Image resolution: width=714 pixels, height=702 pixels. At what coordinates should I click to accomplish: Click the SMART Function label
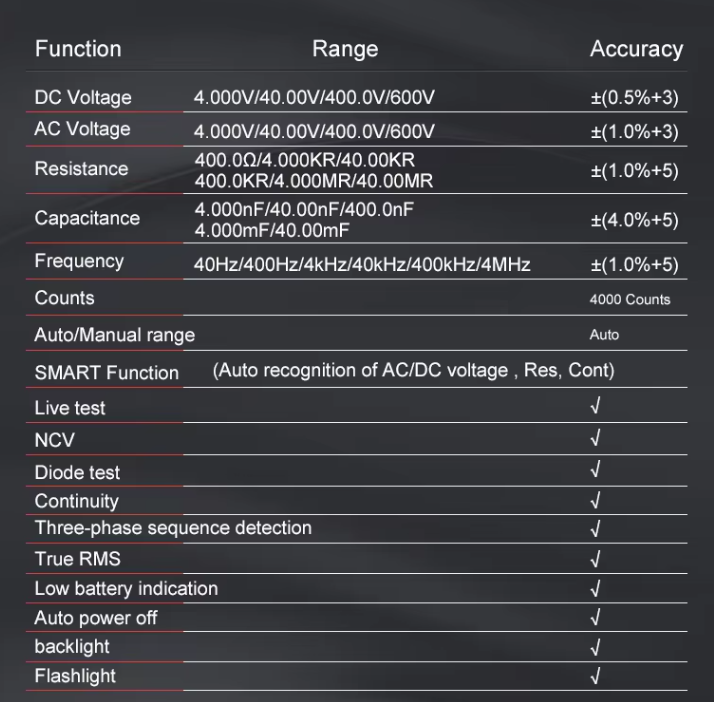106,373
